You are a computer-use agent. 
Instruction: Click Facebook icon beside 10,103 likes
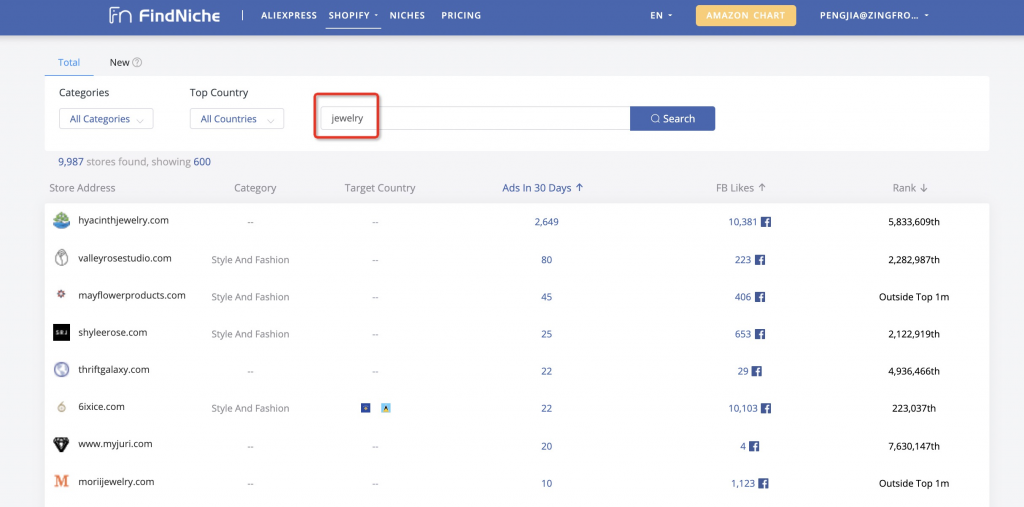(766, 408)
